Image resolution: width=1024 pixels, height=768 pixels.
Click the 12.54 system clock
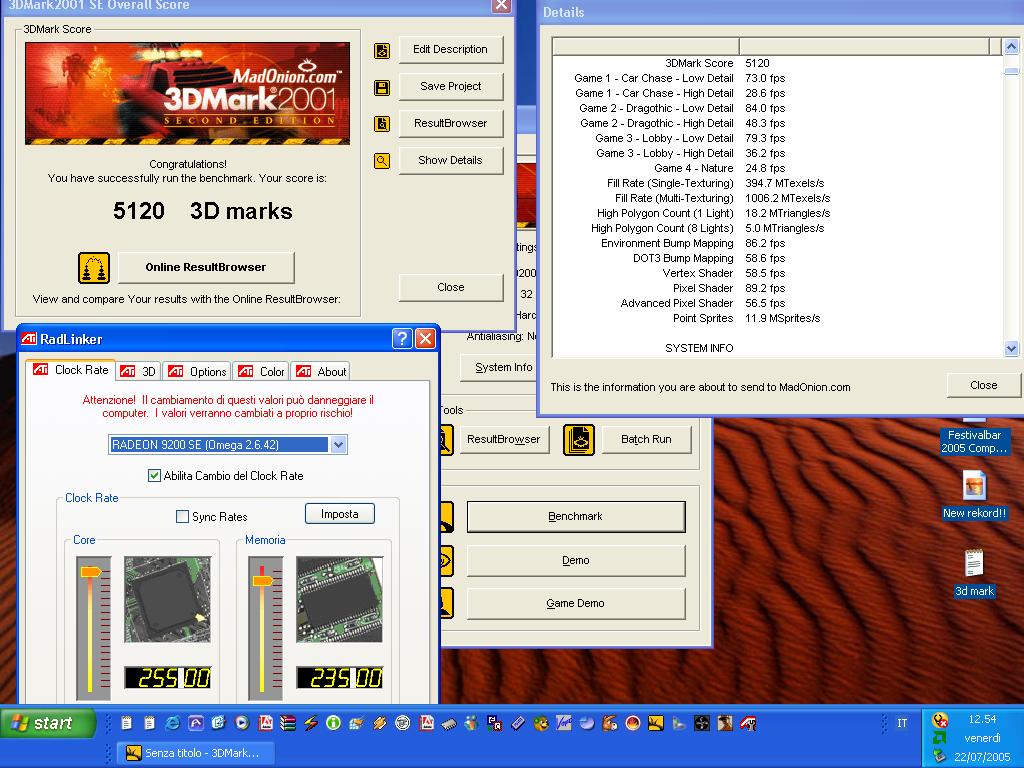click(982, 719)
